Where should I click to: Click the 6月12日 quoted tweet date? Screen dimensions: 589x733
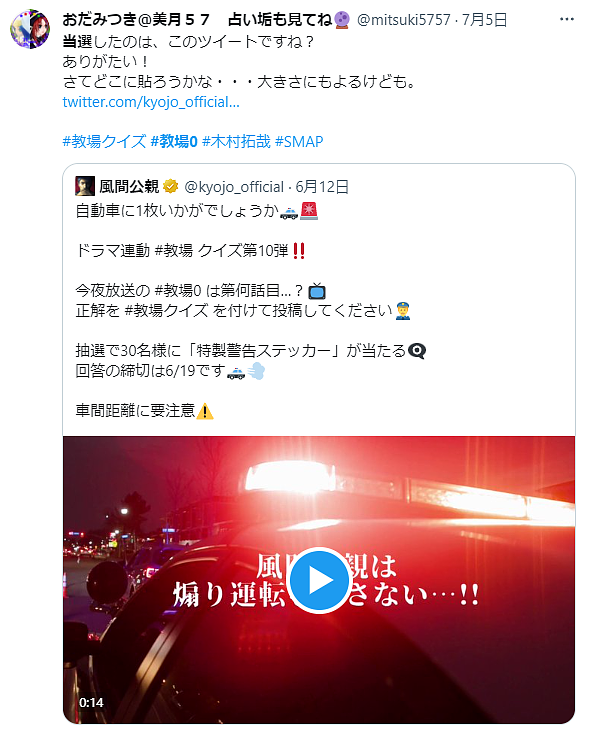[322, 187]
